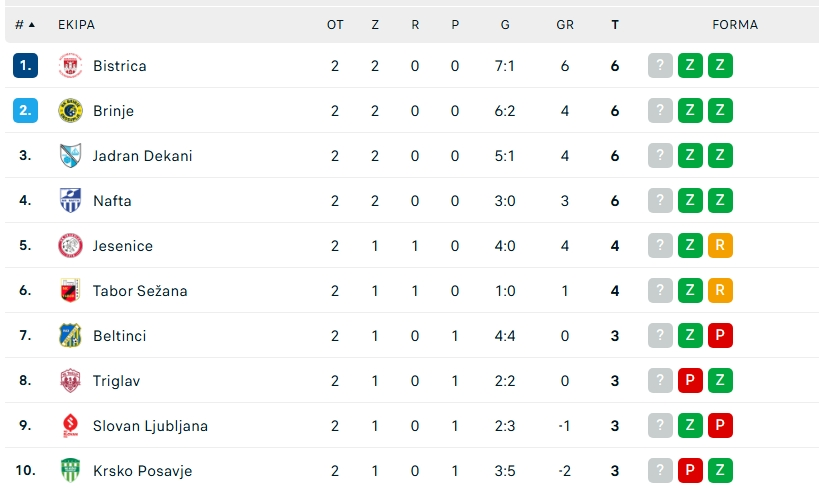
Task: Click Jesenice's orange R draw badge
Action: [x=720, y=246]
